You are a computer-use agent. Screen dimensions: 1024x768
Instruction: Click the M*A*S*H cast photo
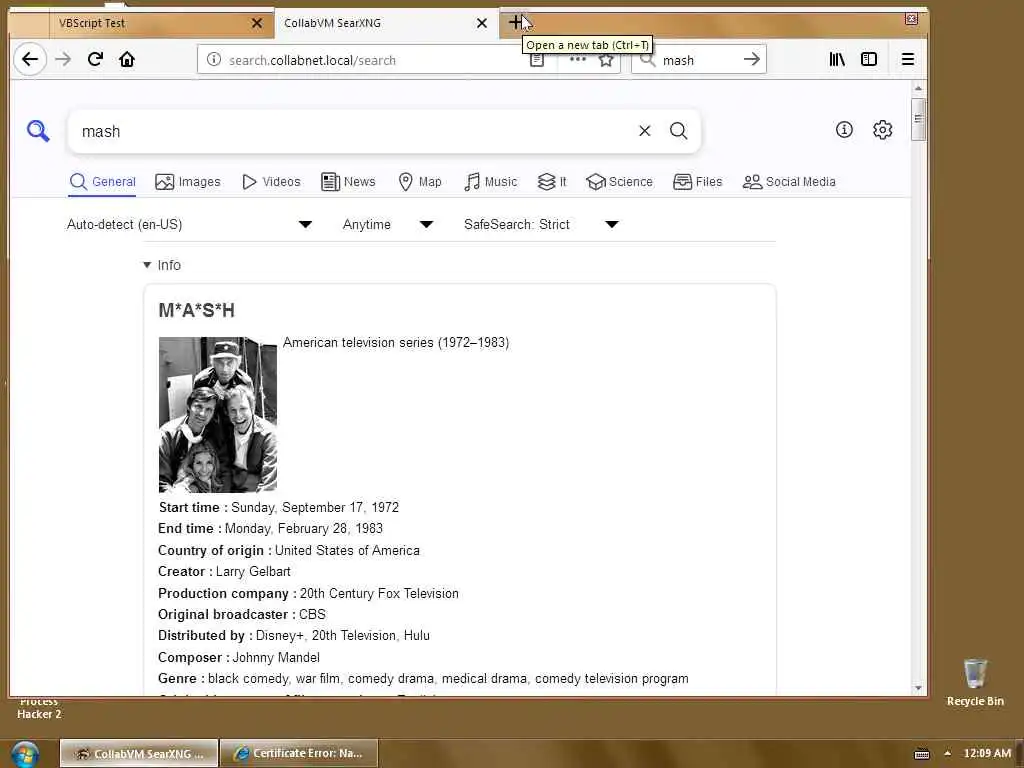(x=217, y=415)
